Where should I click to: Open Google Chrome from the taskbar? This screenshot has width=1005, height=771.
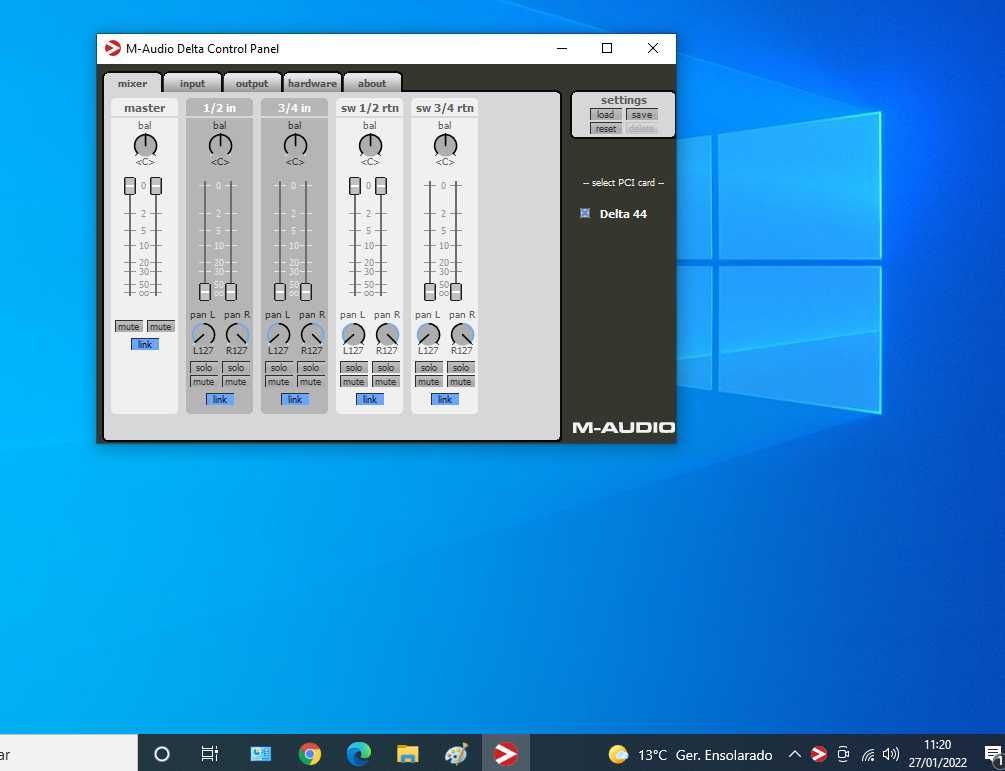point(310,754)
